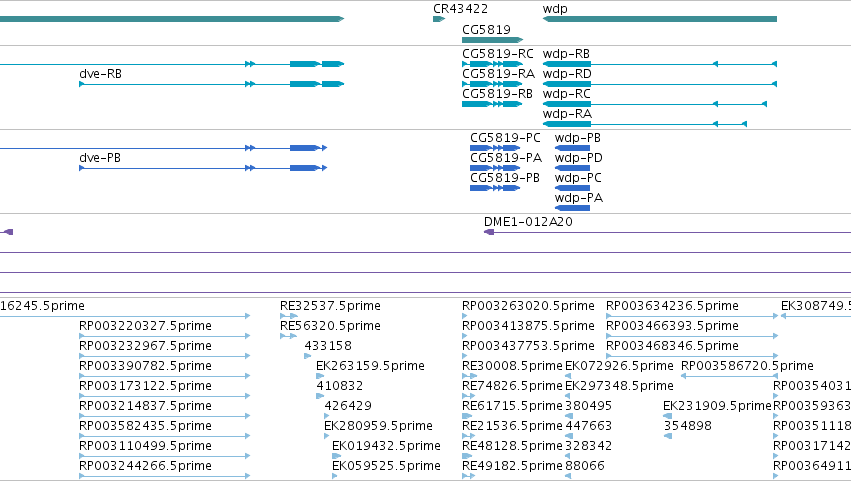Screen dimensions: 851x481
Task: Pick EST label RE61715.5prime
Action: click(512, 407)
